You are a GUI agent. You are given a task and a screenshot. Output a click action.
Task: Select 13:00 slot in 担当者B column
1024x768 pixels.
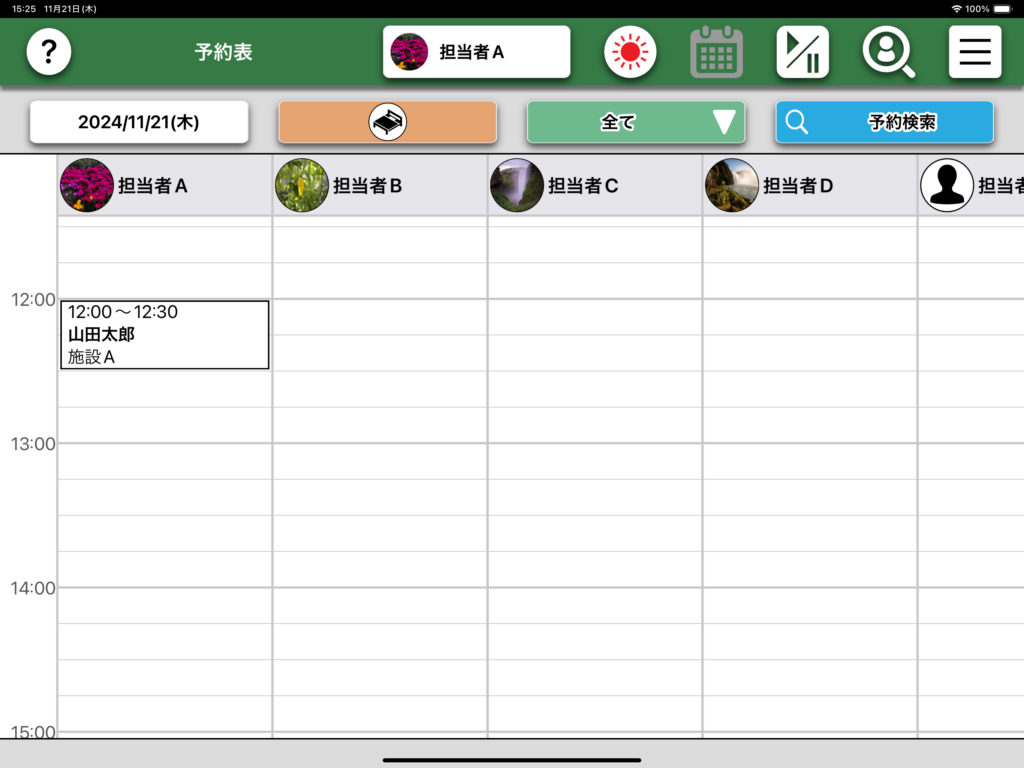[380, 461]
